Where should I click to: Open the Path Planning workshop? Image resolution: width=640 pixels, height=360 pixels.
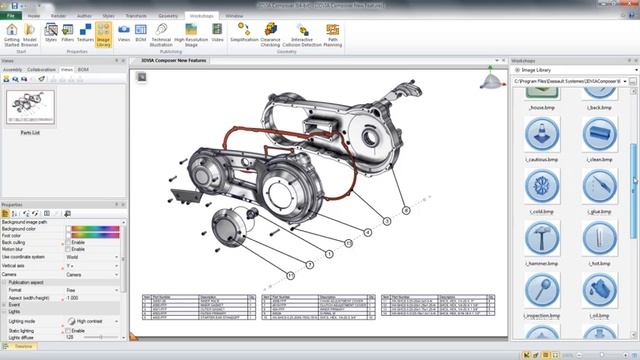point(333,35)
